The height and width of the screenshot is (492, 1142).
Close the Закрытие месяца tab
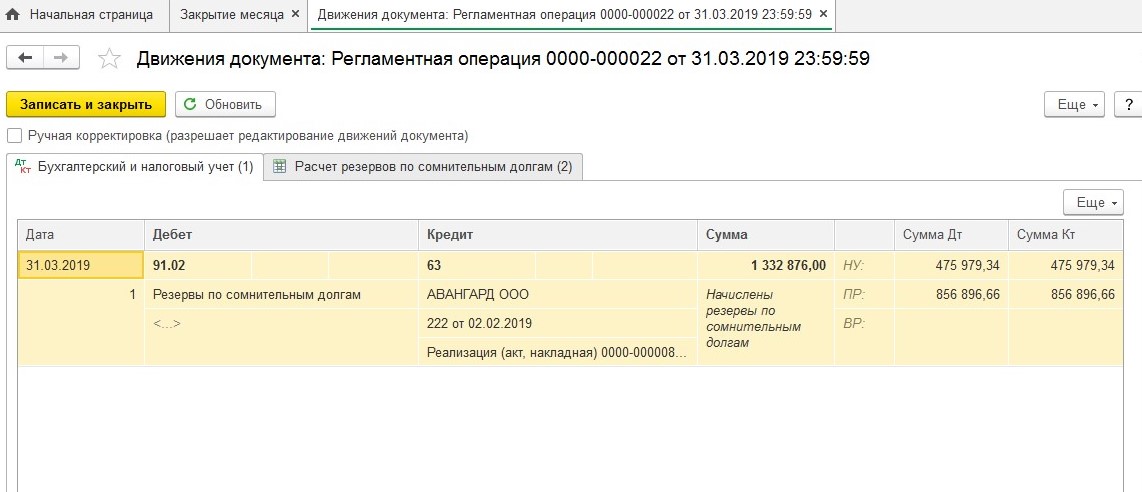(x=295, y=15)
